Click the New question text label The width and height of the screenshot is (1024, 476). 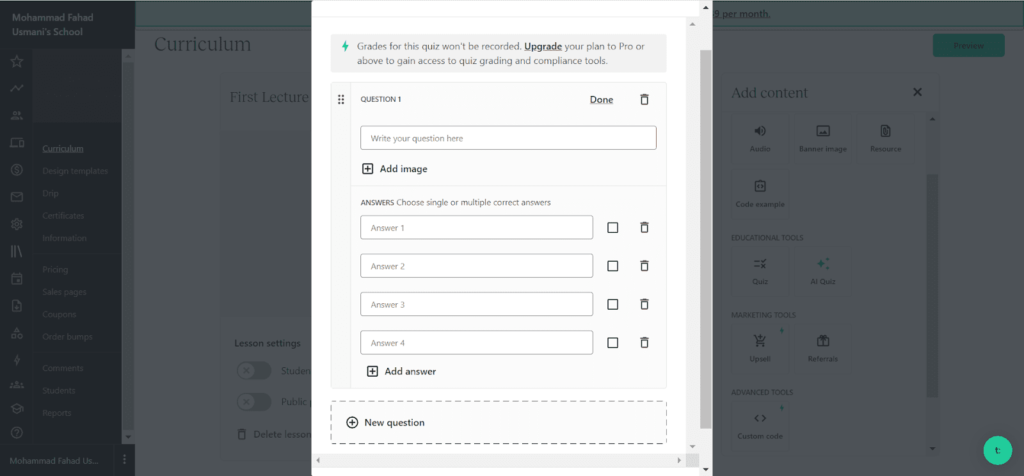[x=394, y=422]
